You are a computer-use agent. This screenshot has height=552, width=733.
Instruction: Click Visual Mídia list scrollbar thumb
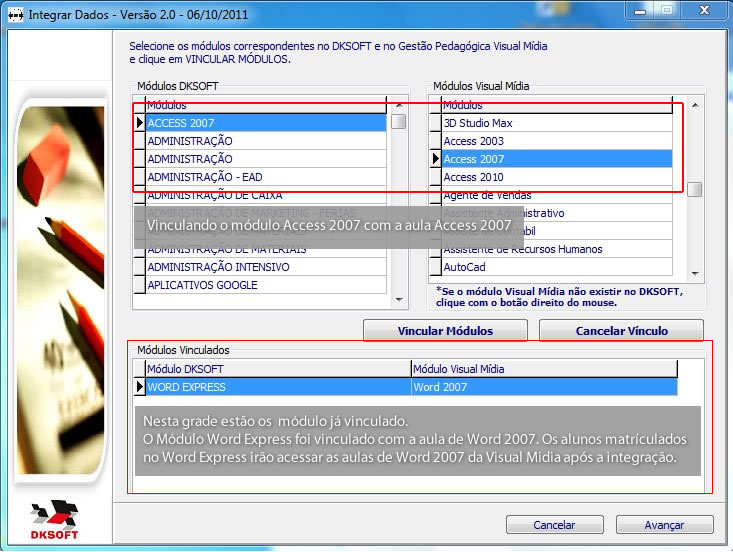click(x=695, y=189)
